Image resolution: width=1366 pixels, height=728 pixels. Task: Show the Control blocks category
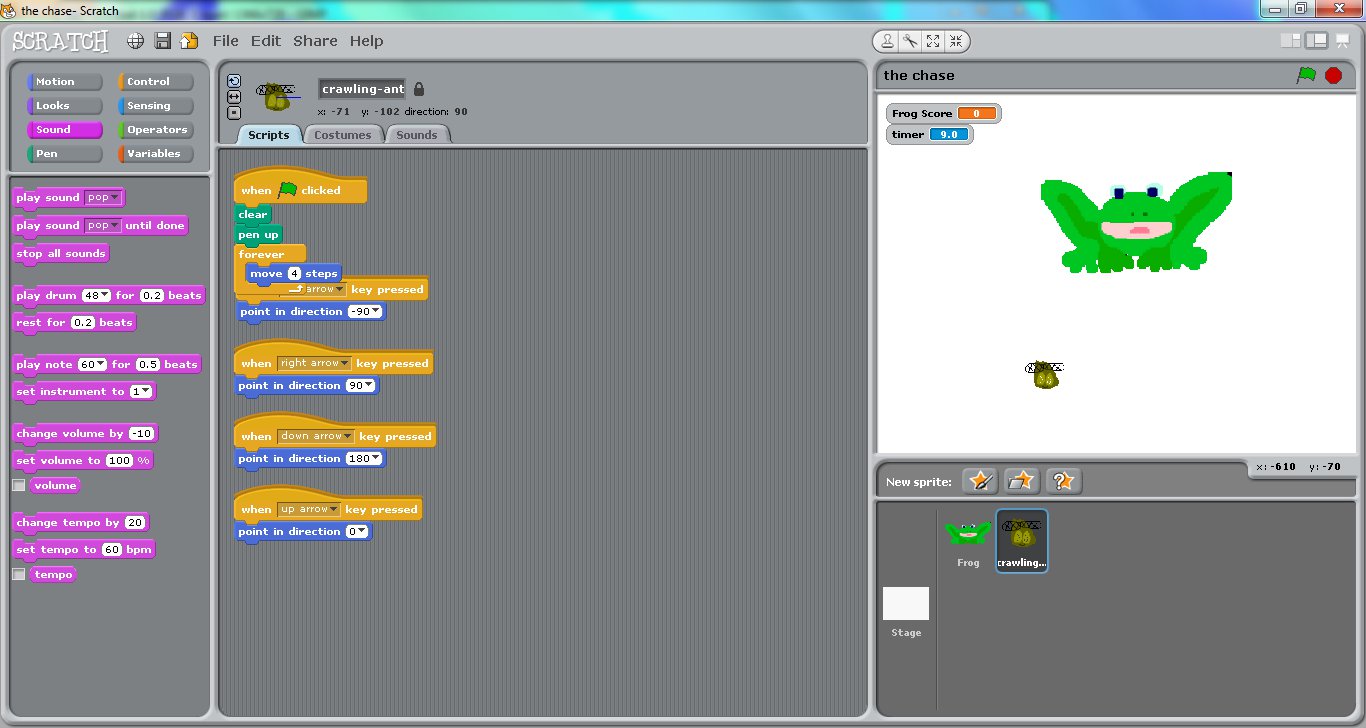(x=156, y=82)
